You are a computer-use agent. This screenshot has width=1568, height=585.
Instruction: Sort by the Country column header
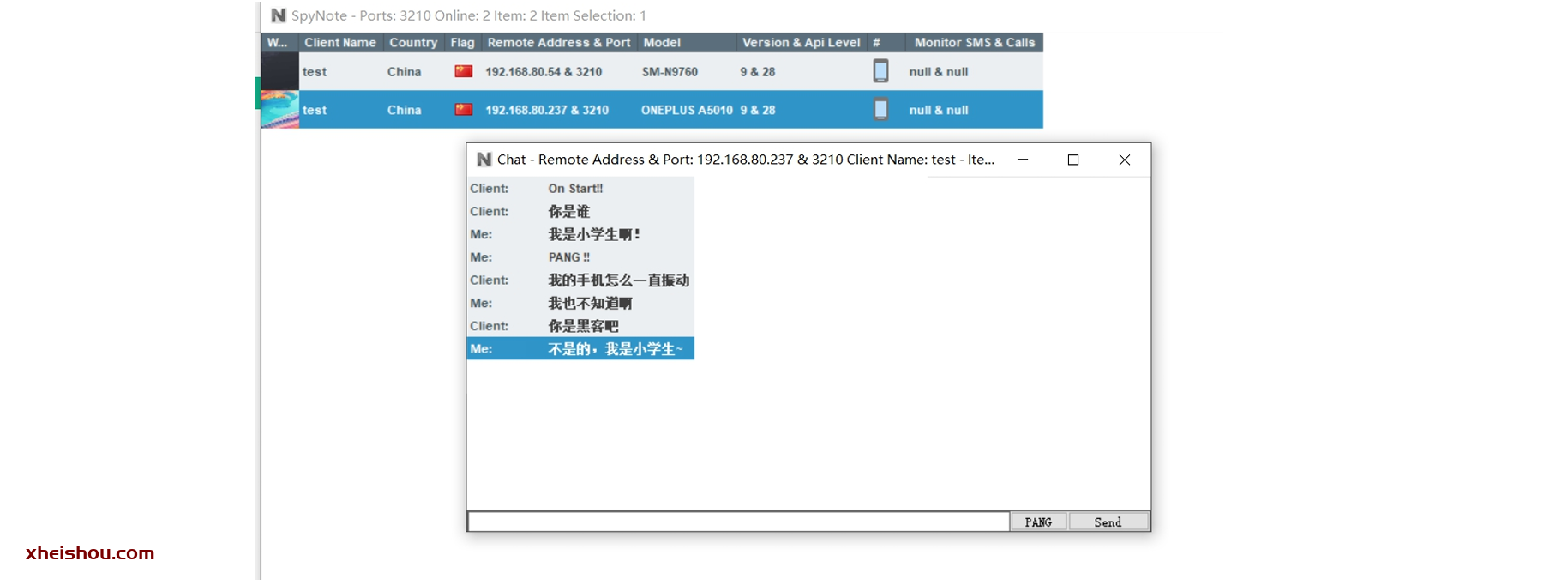[413, 42]
